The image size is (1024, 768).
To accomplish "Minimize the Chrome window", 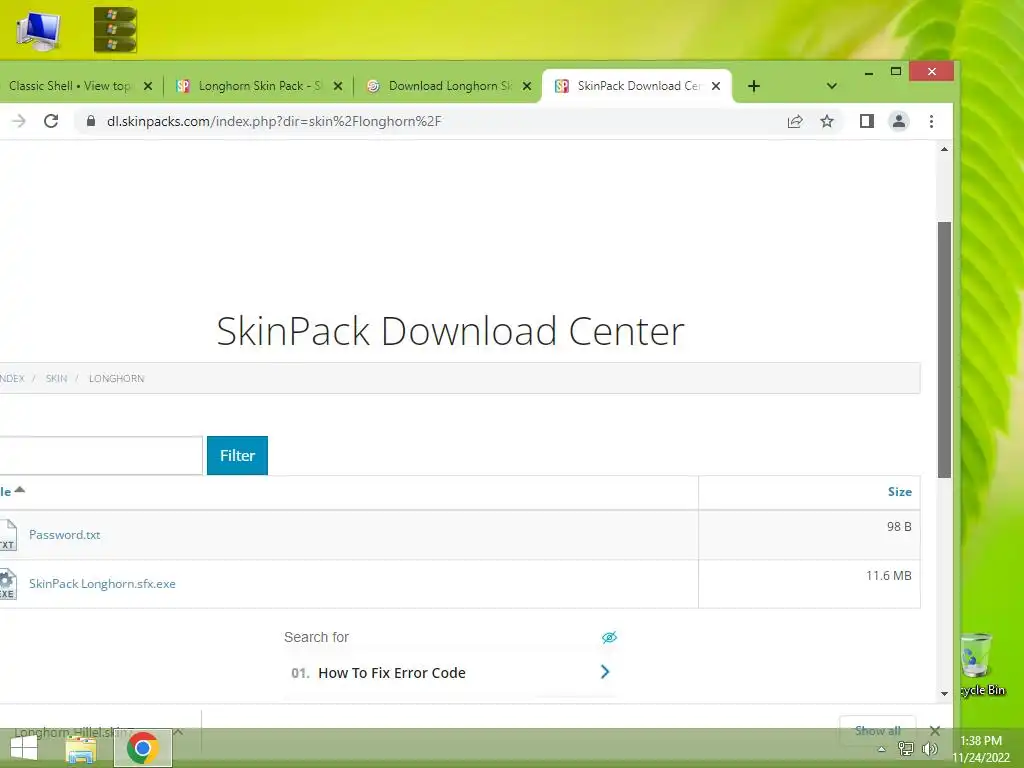I will click(869, 72).
